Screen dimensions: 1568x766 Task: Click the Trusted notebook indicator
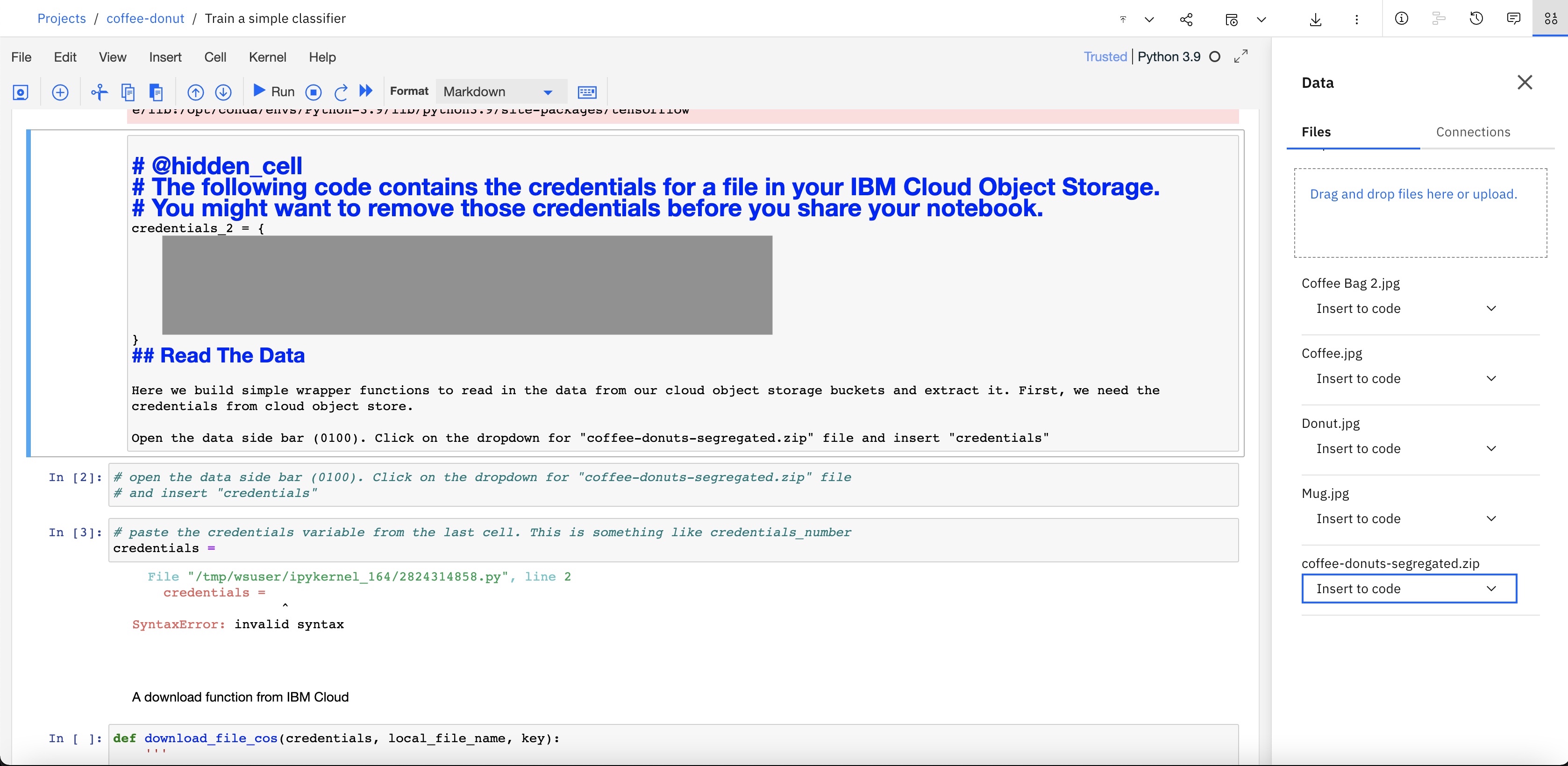click(x=1105, y=57)
